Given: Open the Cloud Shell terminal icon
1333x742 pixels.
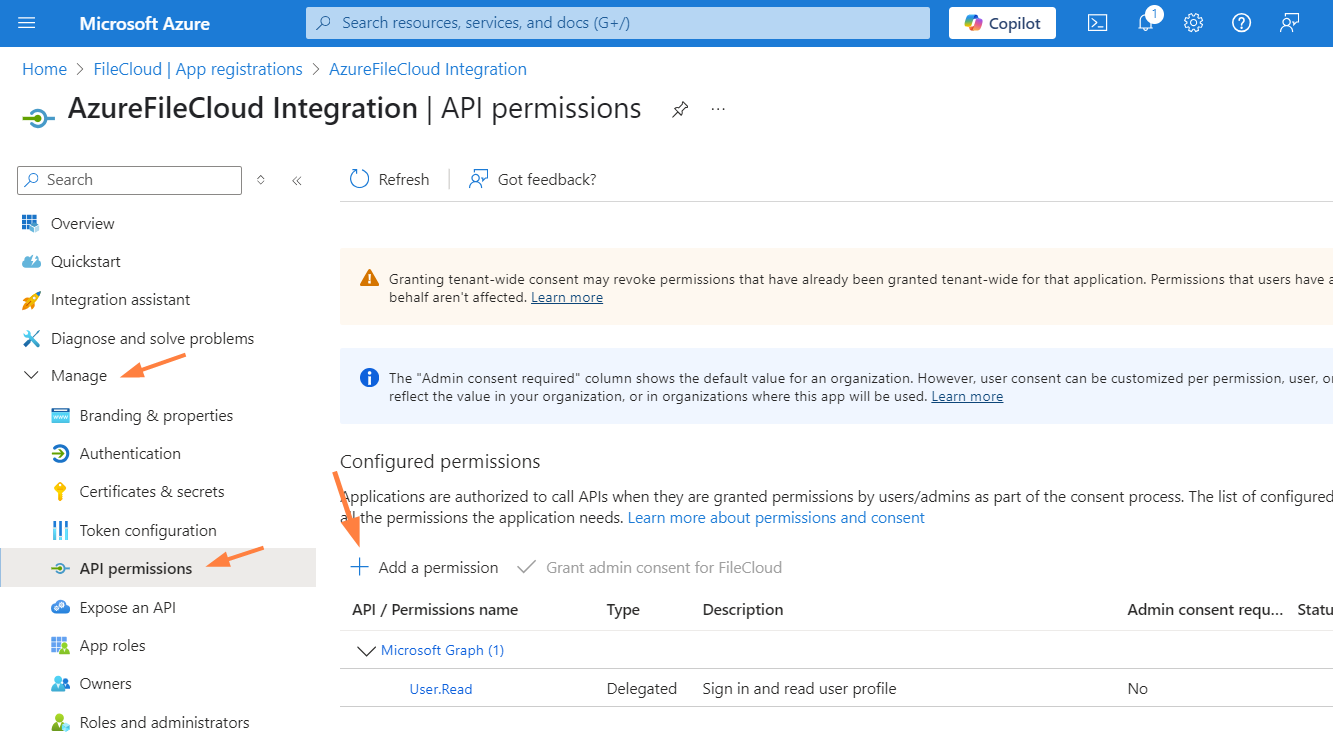Looking at the screenshot, I should coord(1097,23).
